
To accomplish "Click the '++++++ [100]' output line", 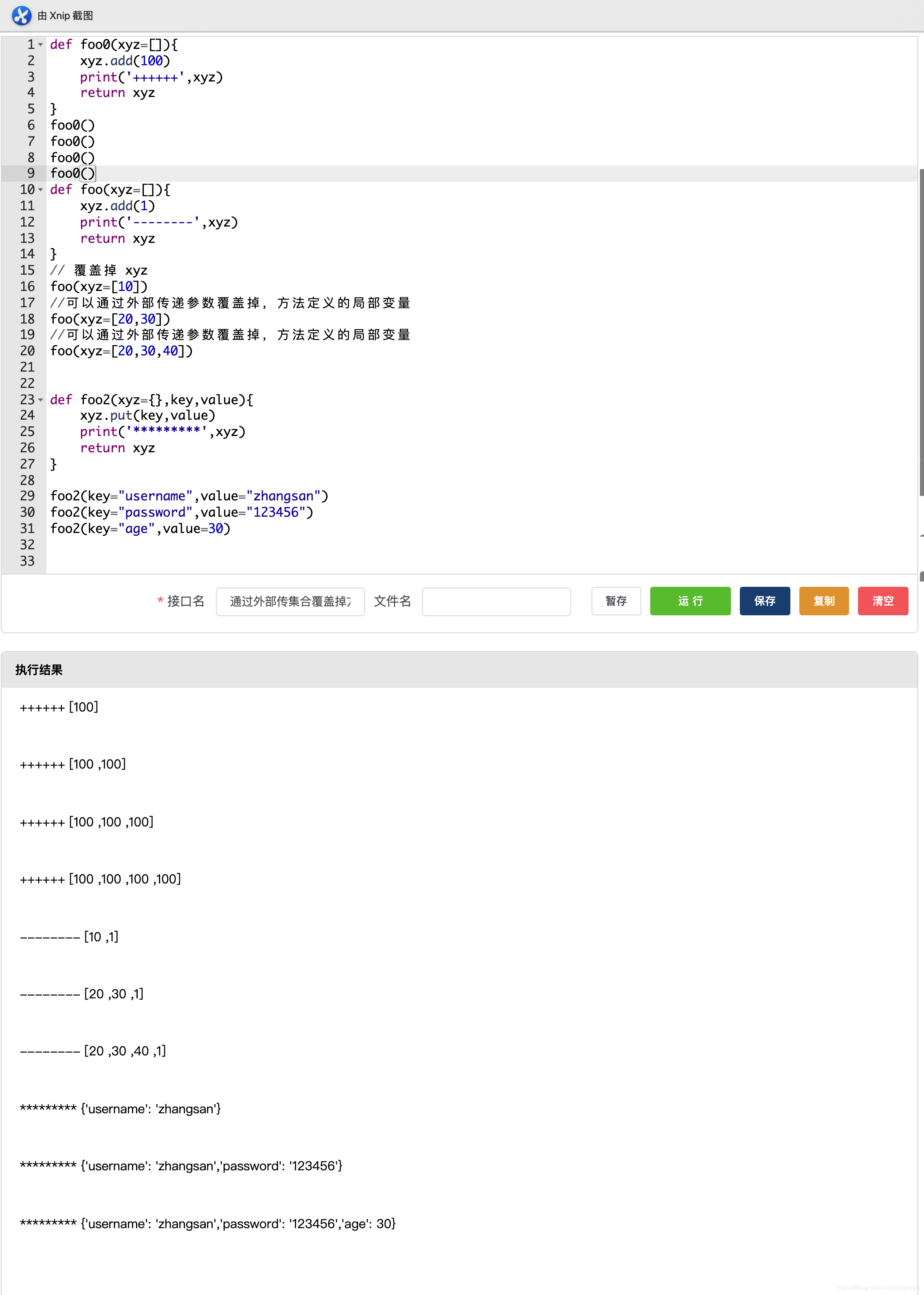I will tap(59, 707).
